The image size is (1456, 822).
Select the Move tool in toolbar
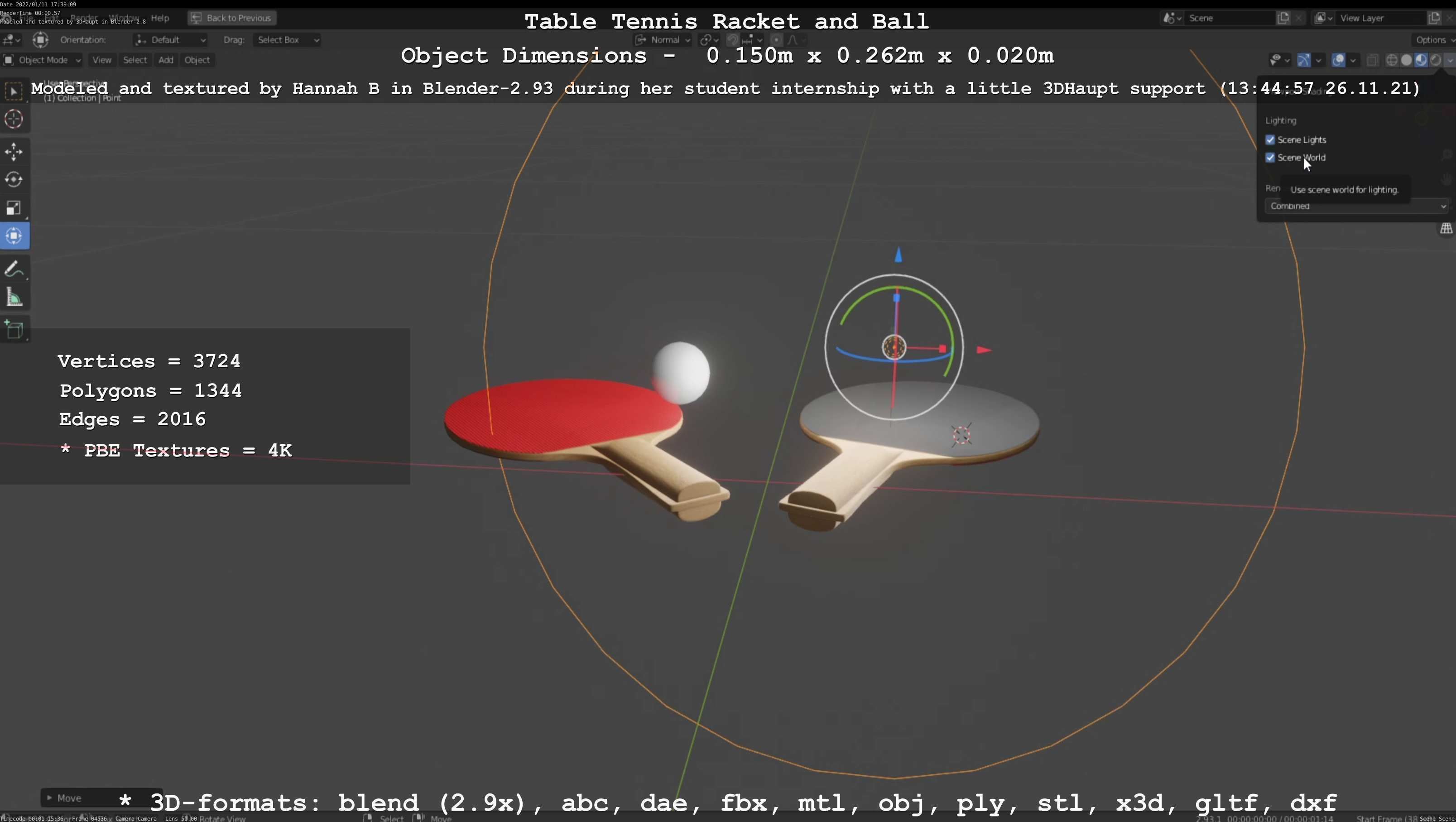(14, 152)
